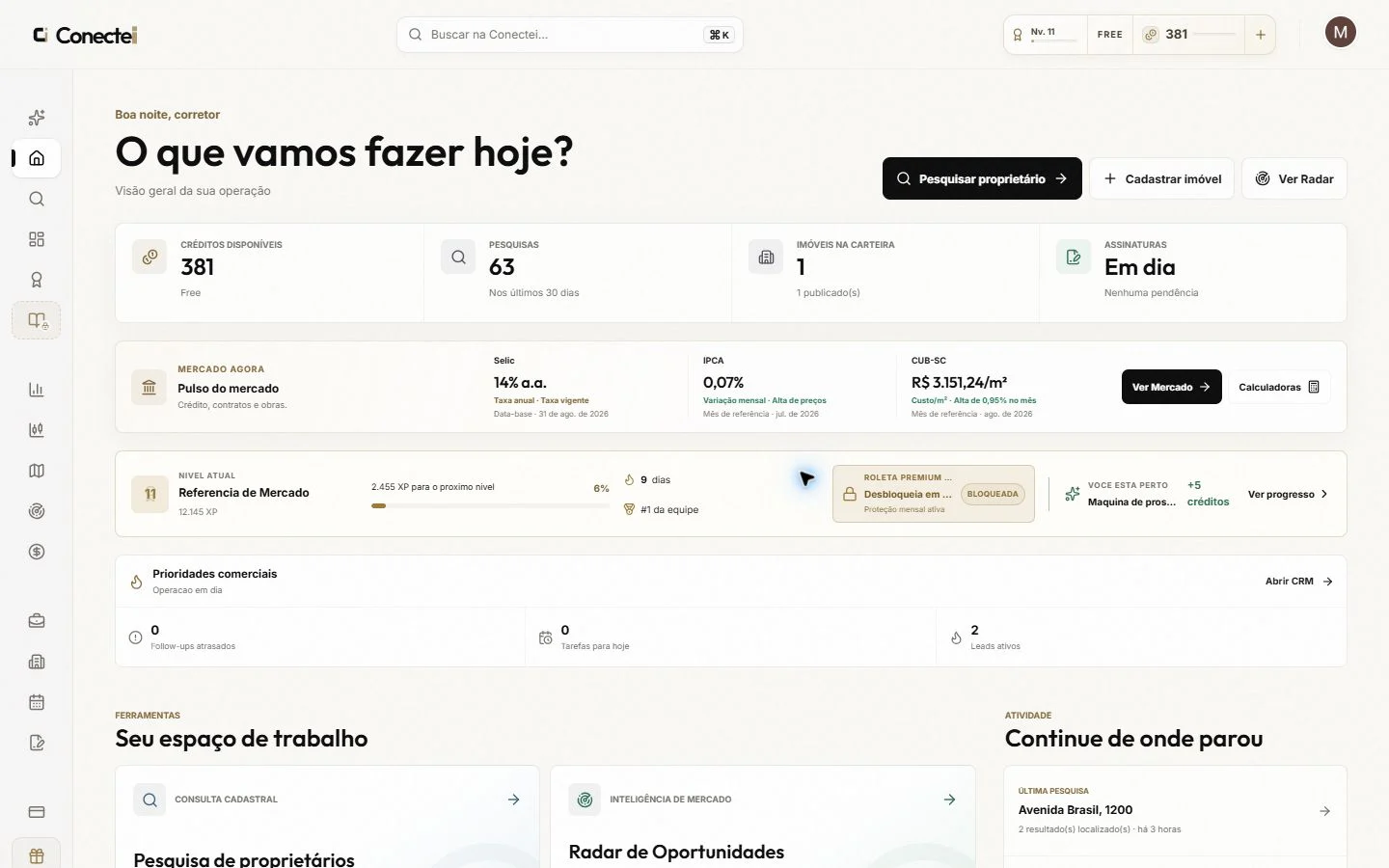Open the bar chart sidebar icon
Image resolution: width=1389 pixels, height=868 pixels.
(x=37, y=390)
